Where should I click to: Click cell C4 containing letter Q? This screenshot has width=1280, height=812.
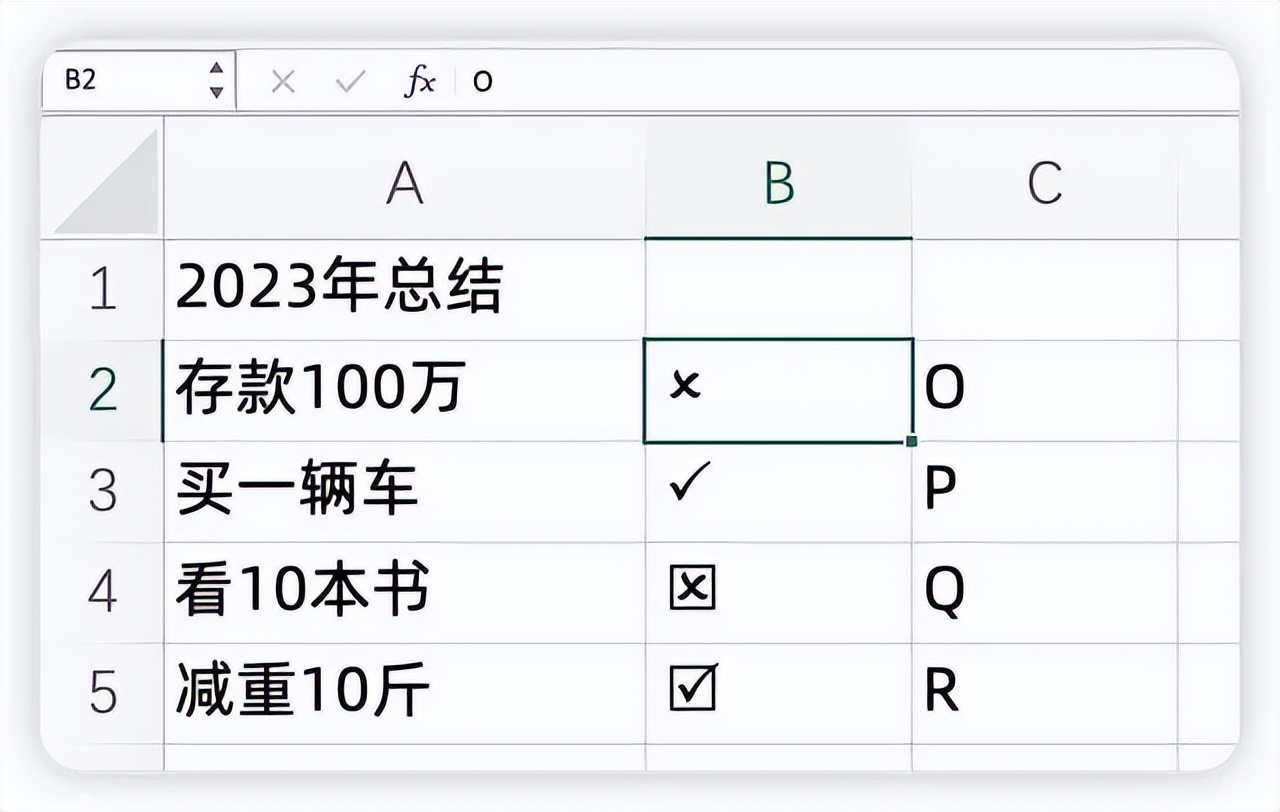[x=1044, y=593]
